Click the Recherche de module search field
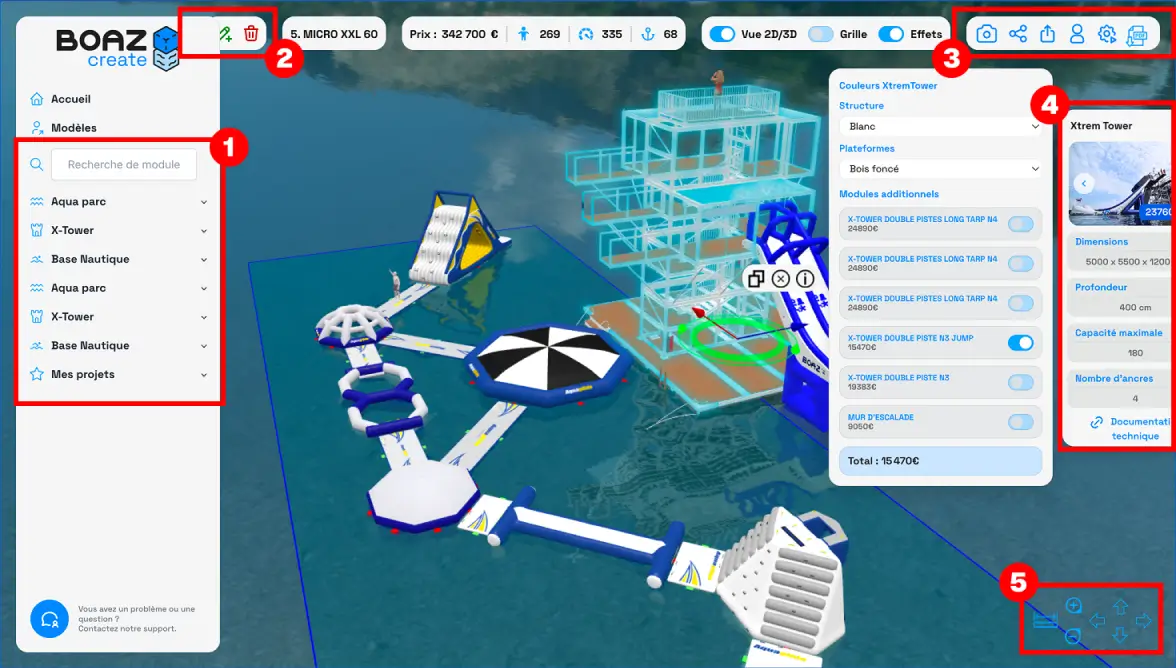Viewport: 1176px width, 668px height. (x=124, y=164)
